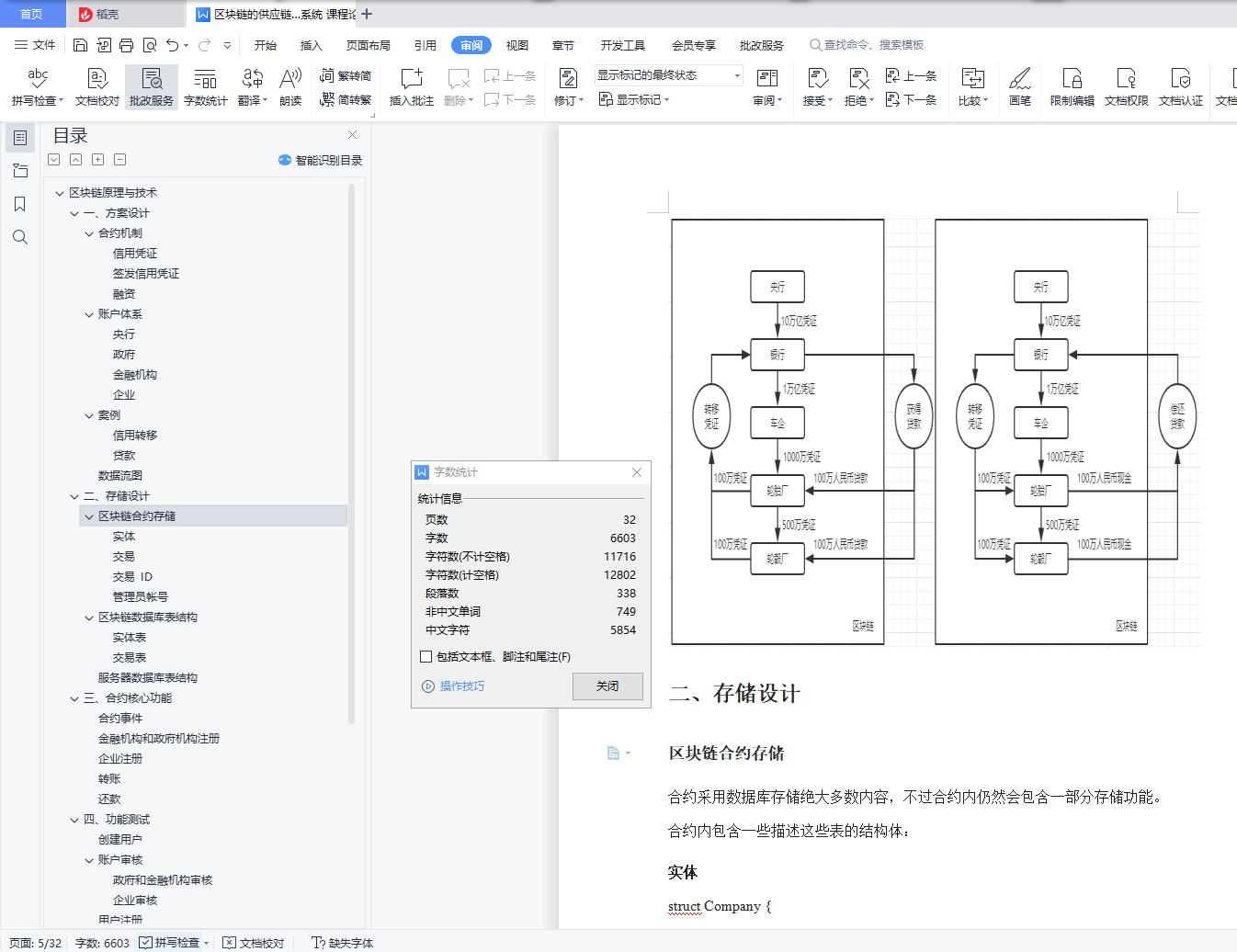
Task: Switch to the 开发工具 ribbon tab
Action: tap(623, 45)
